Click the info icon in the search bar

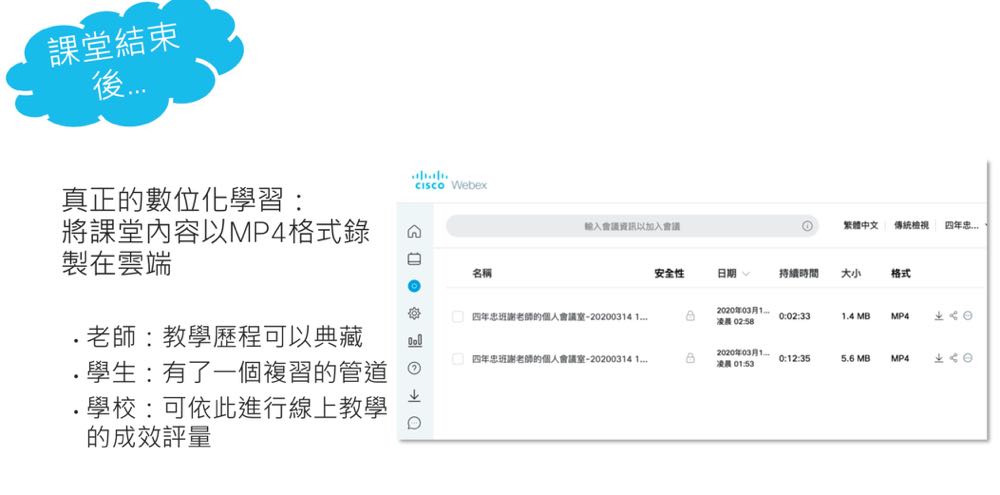pyautogui.click(x=807, y=226)
